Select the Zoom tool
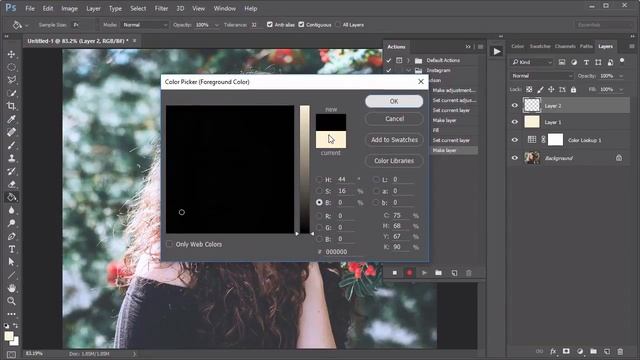The width and height of the screenshot is (640, 360). (11, 301)
